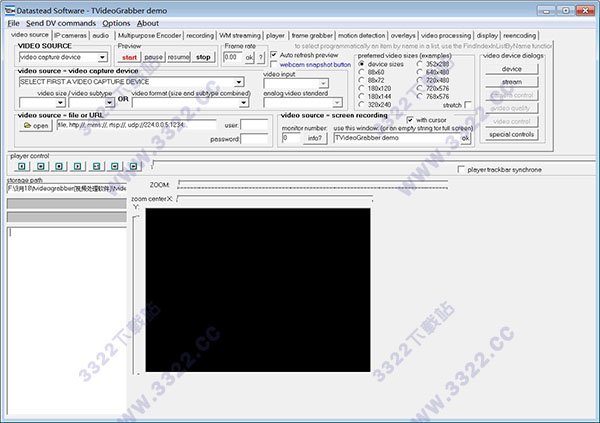This screenshot has height=423, width=600.
Task: Pick the 180x144 video size radio
Action: (x=361, y=96)
